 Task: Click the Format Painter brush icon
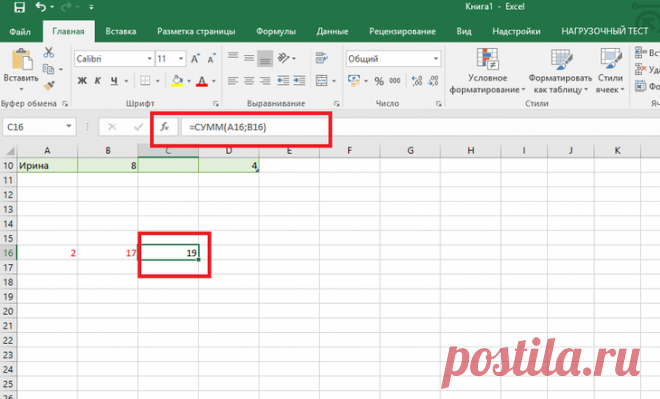click(x=49, y=85)
